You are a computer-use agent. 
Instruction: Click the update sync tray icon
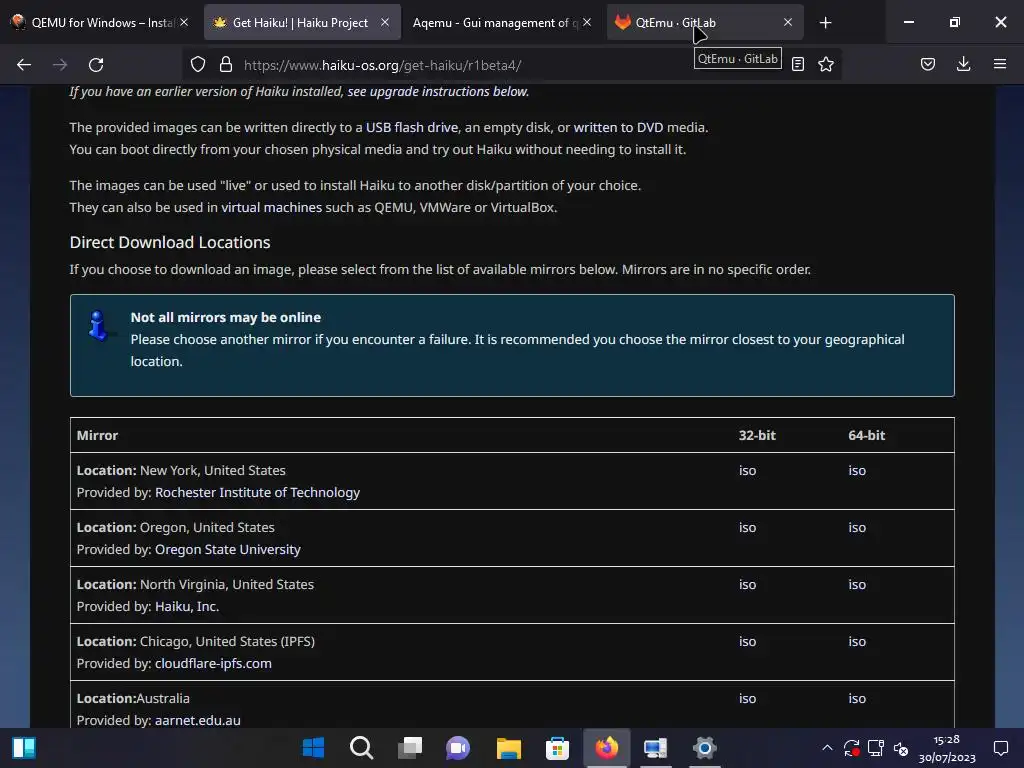tap(851, 748)
